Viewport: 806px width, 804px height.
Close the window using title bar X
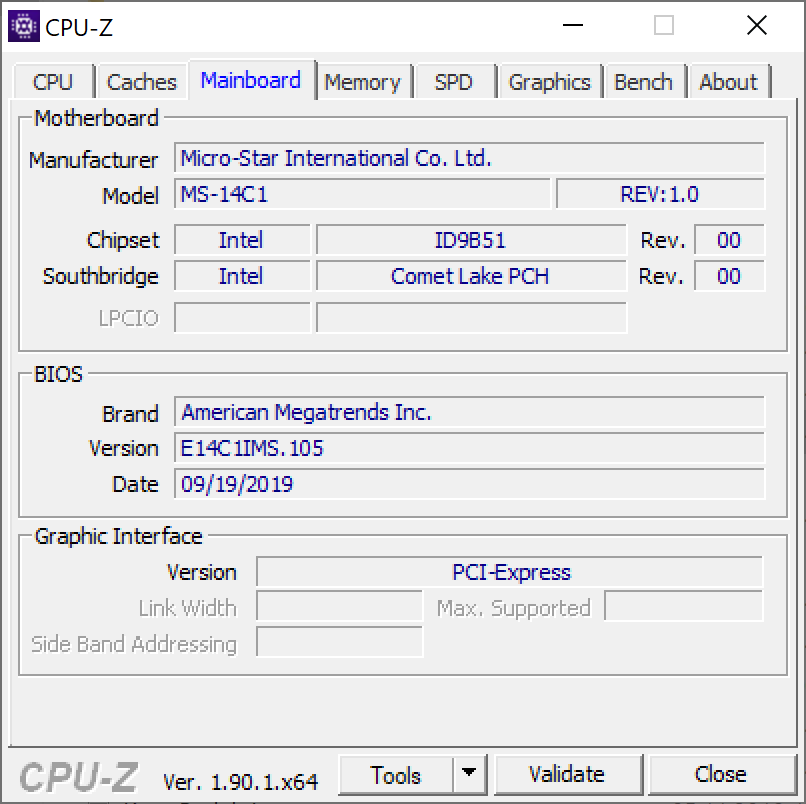pos(756,27)
